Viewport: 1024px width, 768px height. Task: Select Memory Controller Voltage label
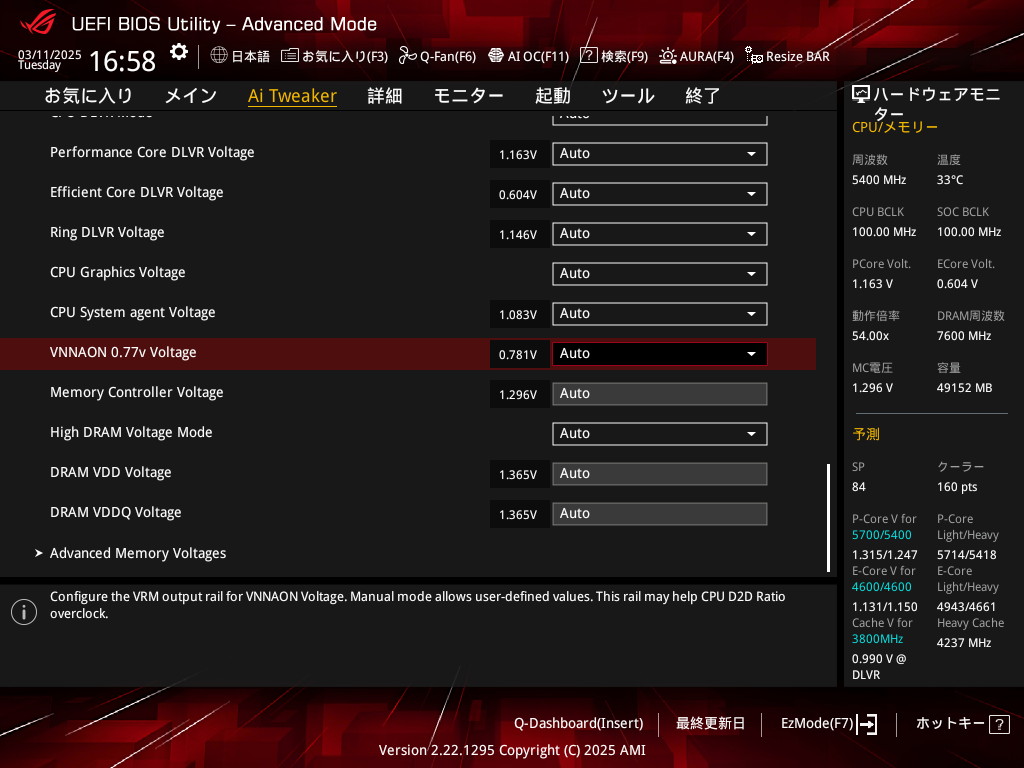(x=136, y=392)
